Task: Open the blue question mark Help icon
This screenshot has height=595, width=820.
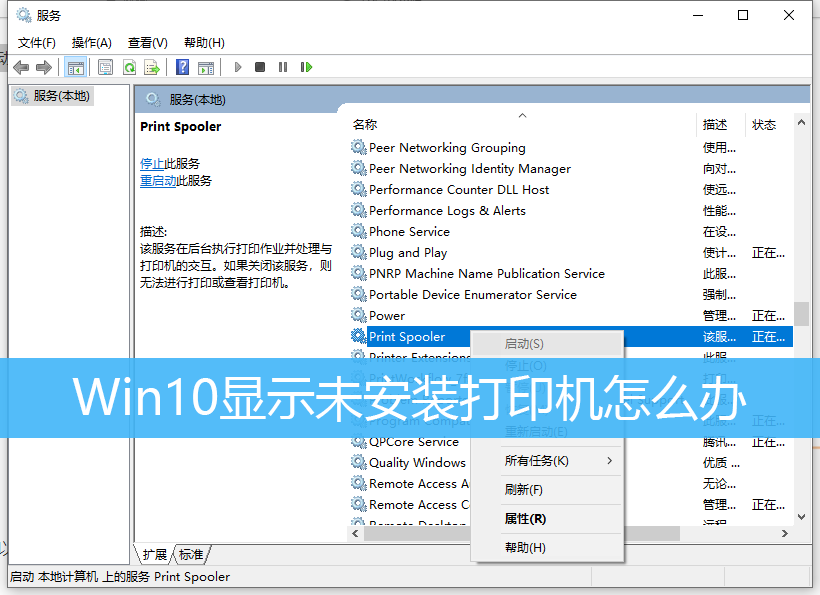Action: coord(182,67)
